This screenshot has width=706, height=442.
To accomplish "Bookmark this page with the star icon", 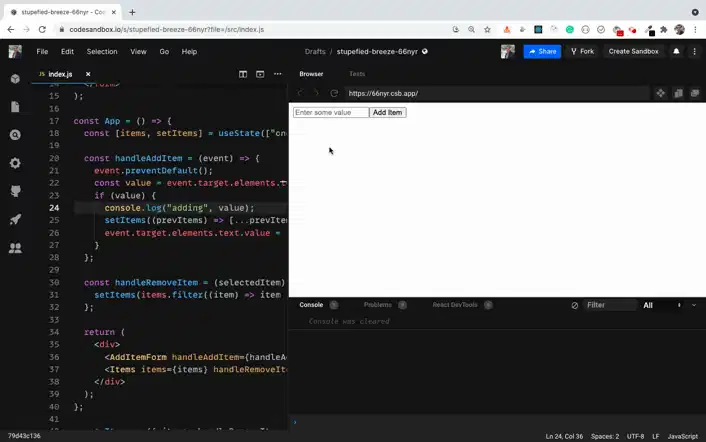I will pyautogui.click(x=487, y=29).
